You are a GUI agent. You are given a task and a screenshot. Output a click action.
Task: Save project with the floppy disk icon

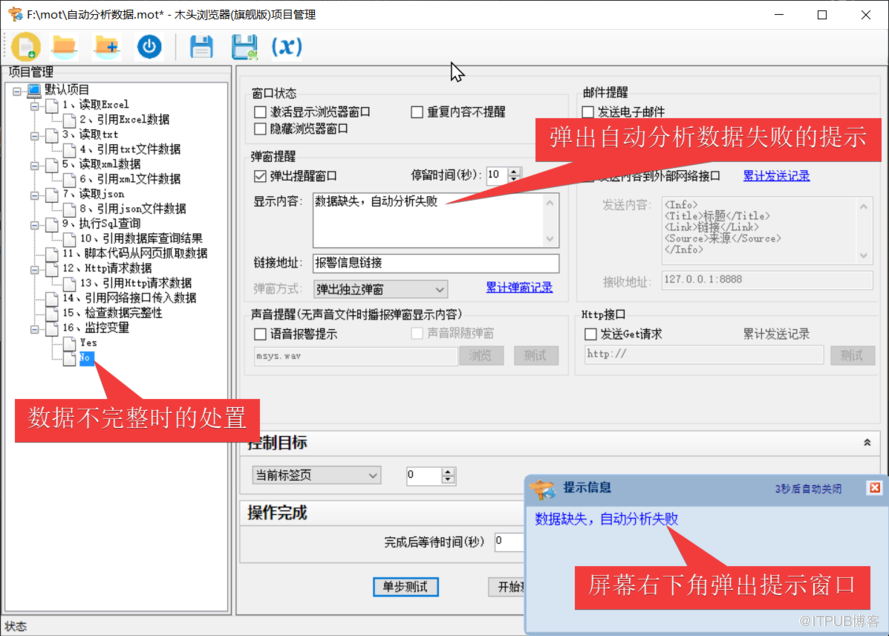[201, 46]
